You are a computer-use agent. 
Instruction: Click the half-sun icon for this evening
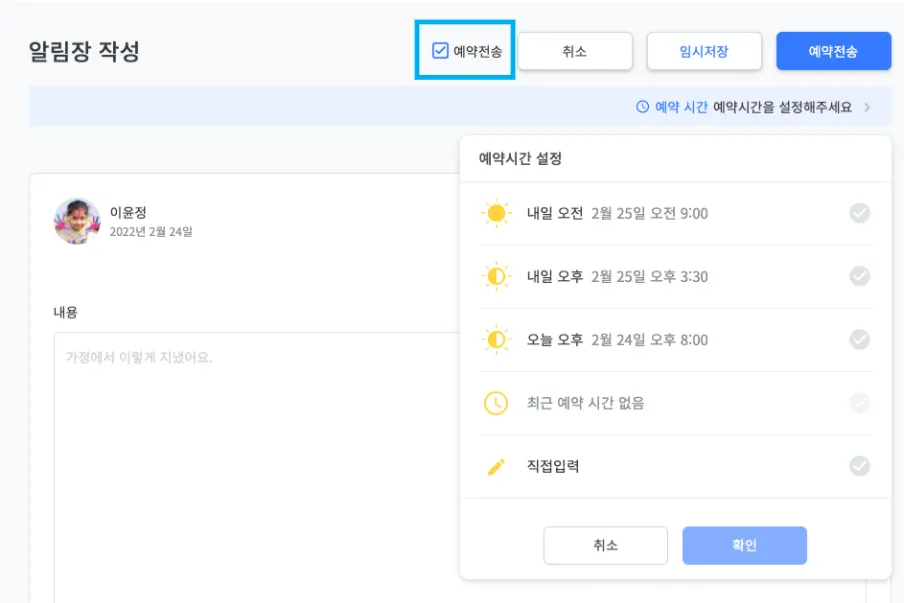(495, 340)
